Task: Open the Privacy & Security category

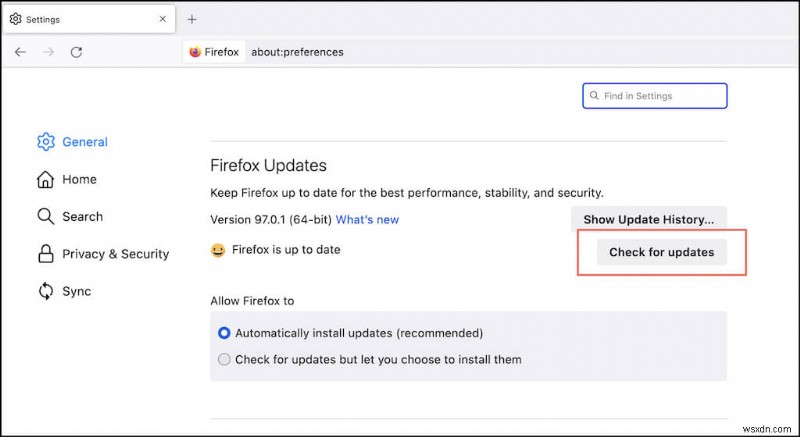Action: coord(103,253)
